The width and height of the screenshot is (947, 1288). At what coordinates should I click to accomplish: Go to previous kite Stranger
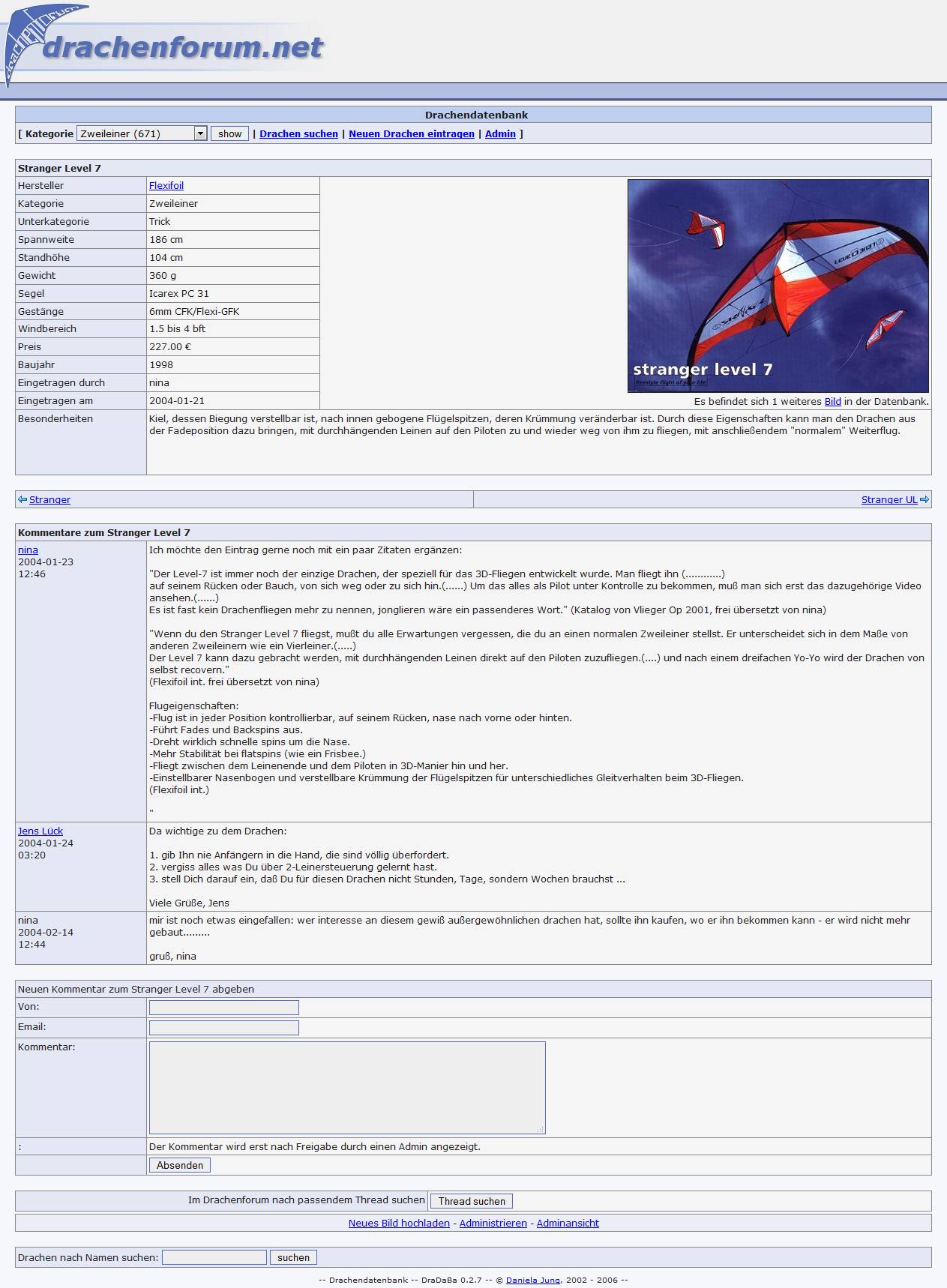pyautogui.click(x=49, y=499)
